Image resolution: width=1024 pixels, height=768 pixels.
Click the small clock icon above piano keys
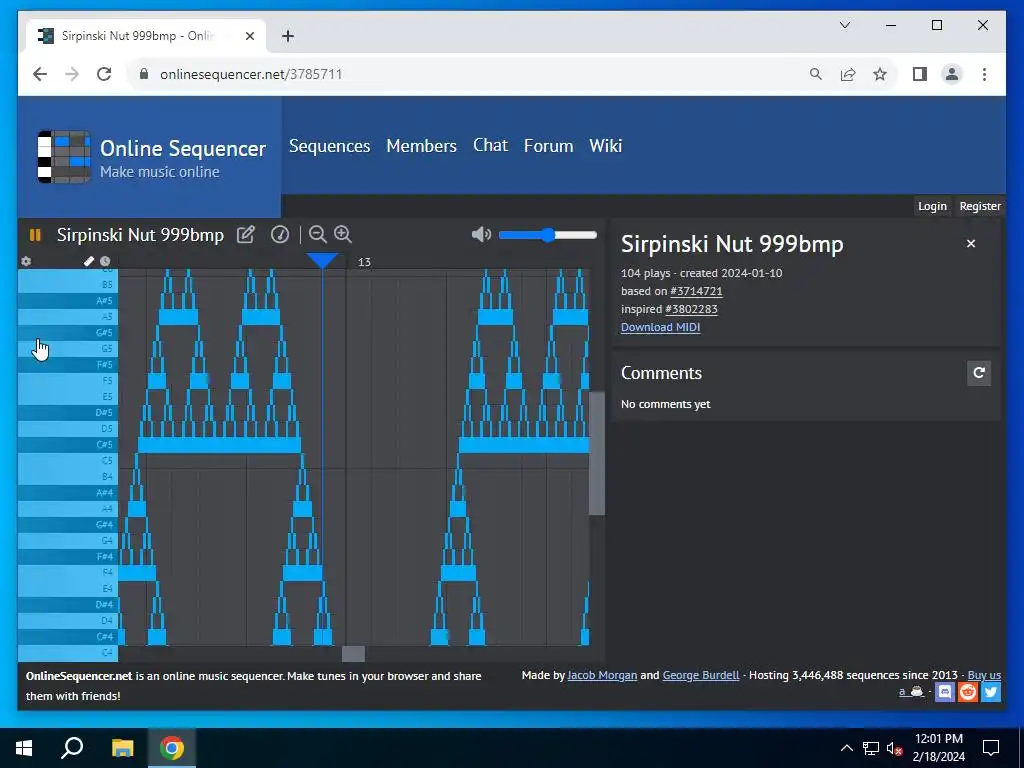coord(105,261)
